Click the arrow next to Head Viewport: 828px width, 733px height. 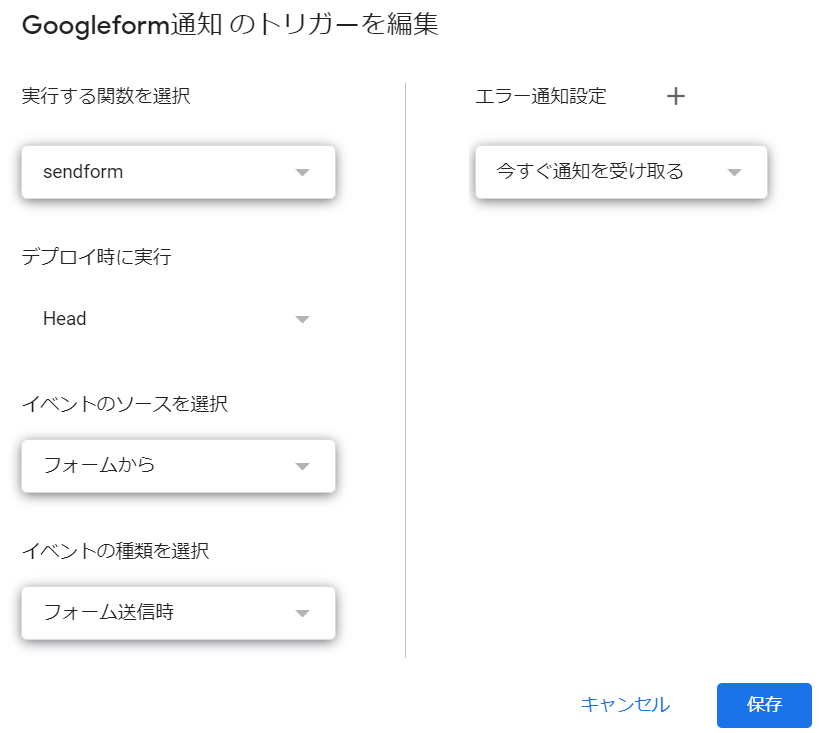[x=303, y=320]
